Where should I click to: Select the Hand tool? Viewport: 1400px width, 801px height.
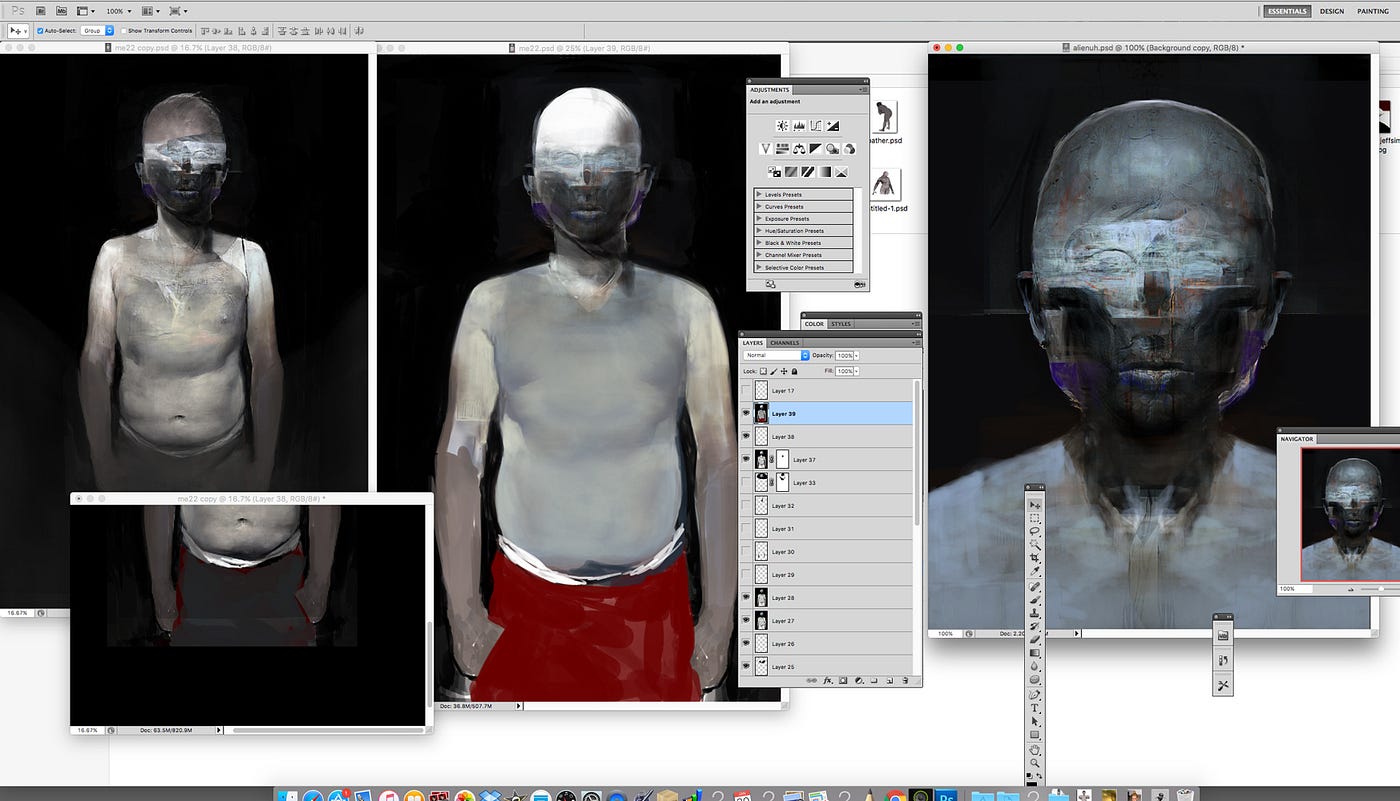point(1035,750)
